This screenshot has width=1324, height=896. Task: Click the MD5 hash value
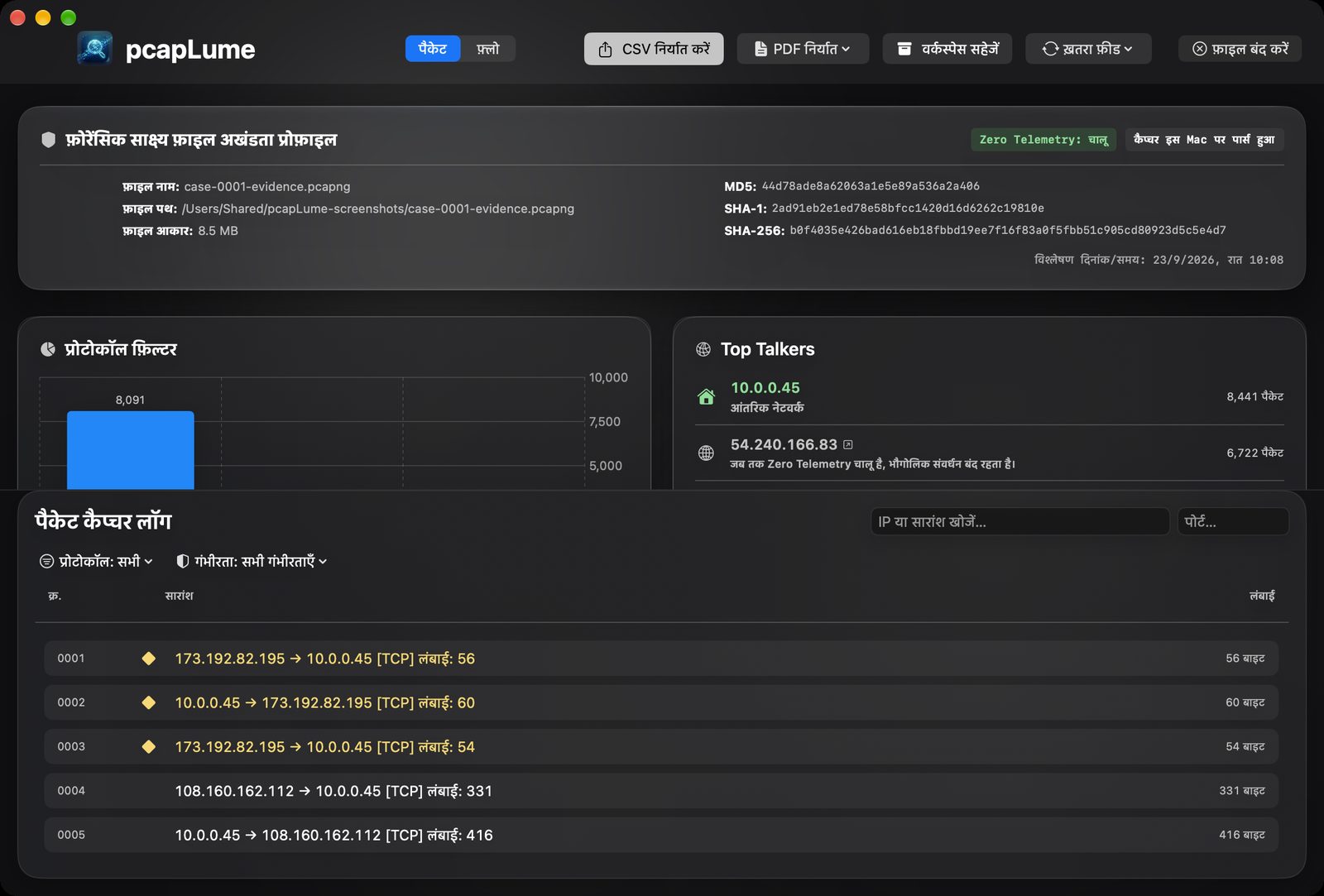click(x=871, y=186)
